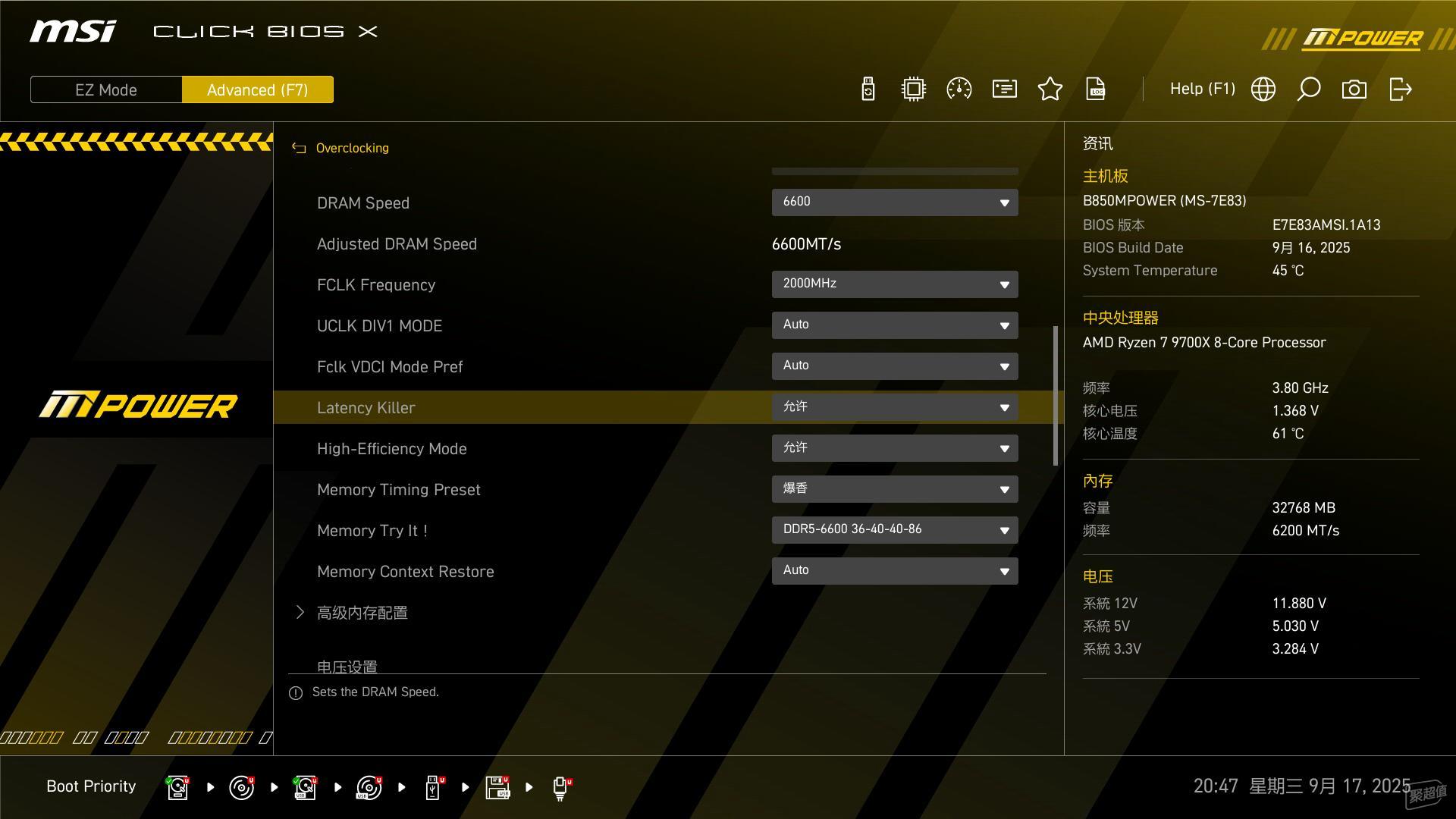
Task: Open the DRAM Speed dropdown
Action: point(895,202)
